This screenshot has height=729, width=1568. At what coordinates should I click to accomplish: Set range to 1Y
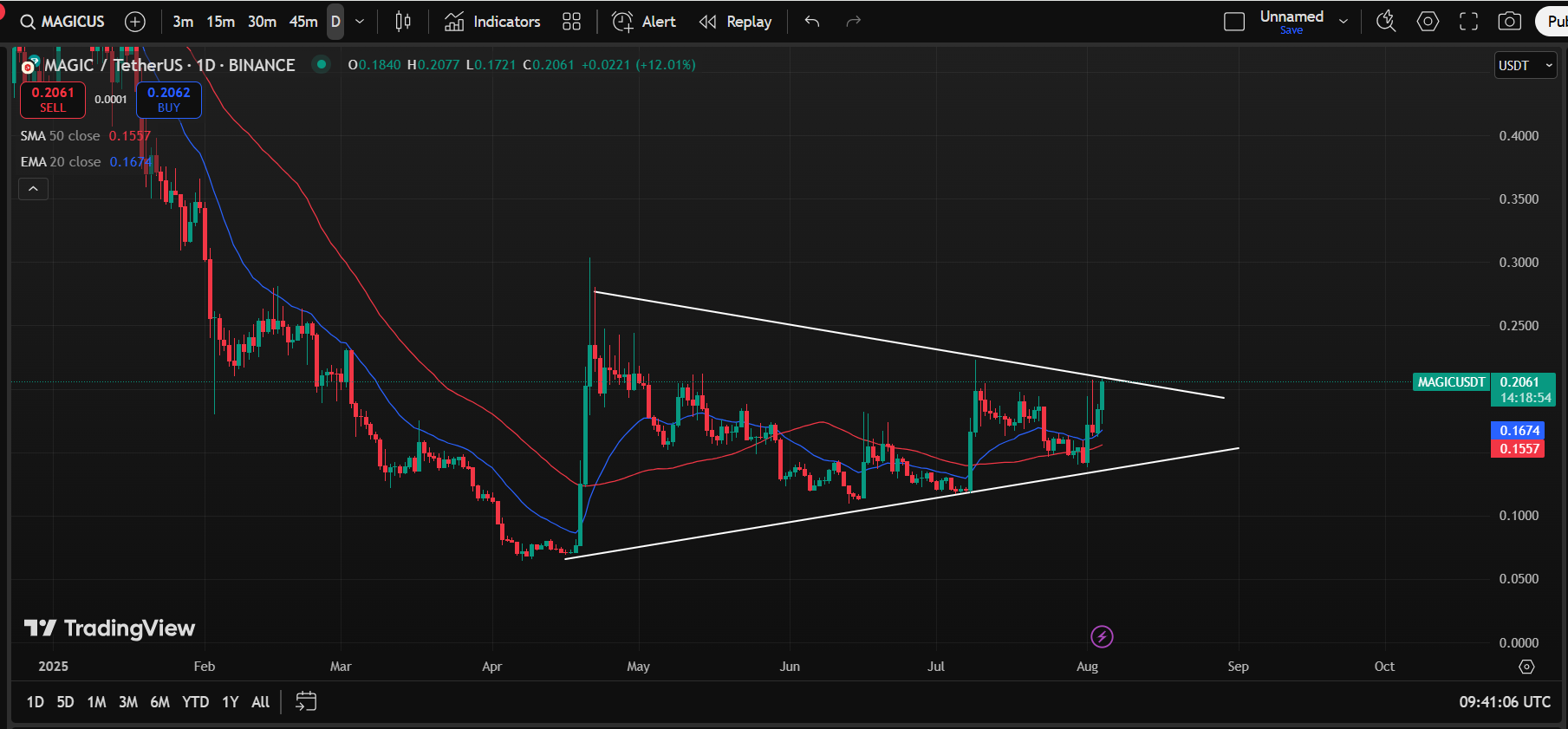tap(231, 702)
